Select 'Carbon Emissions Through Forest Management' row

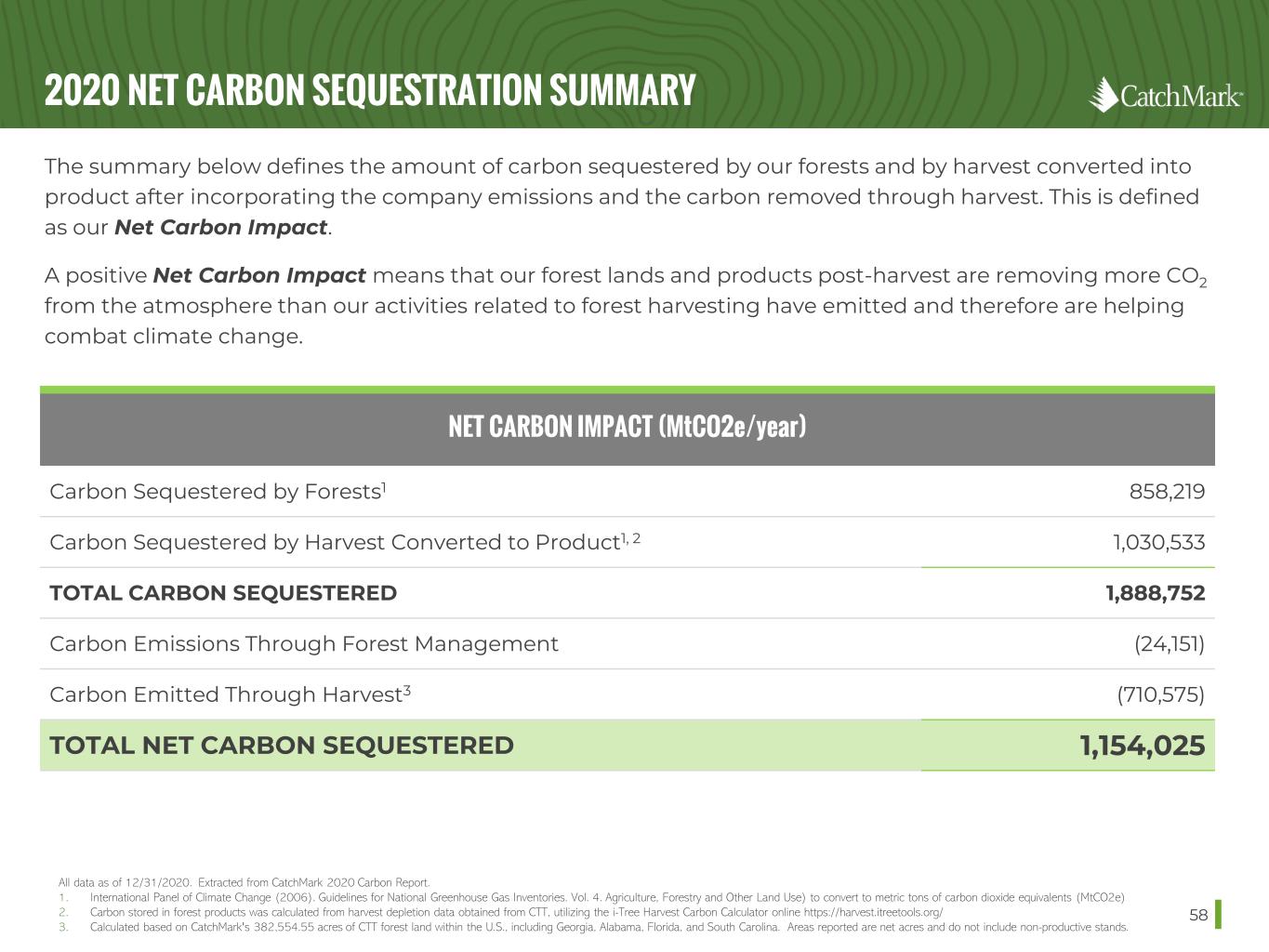304,644
